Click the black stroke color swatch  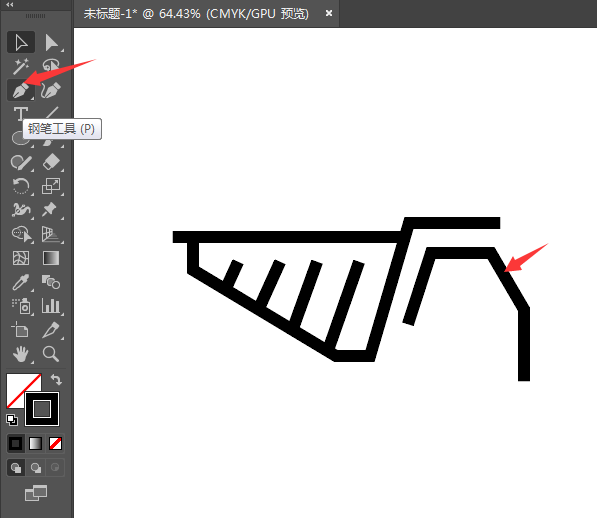coord(42,409)
